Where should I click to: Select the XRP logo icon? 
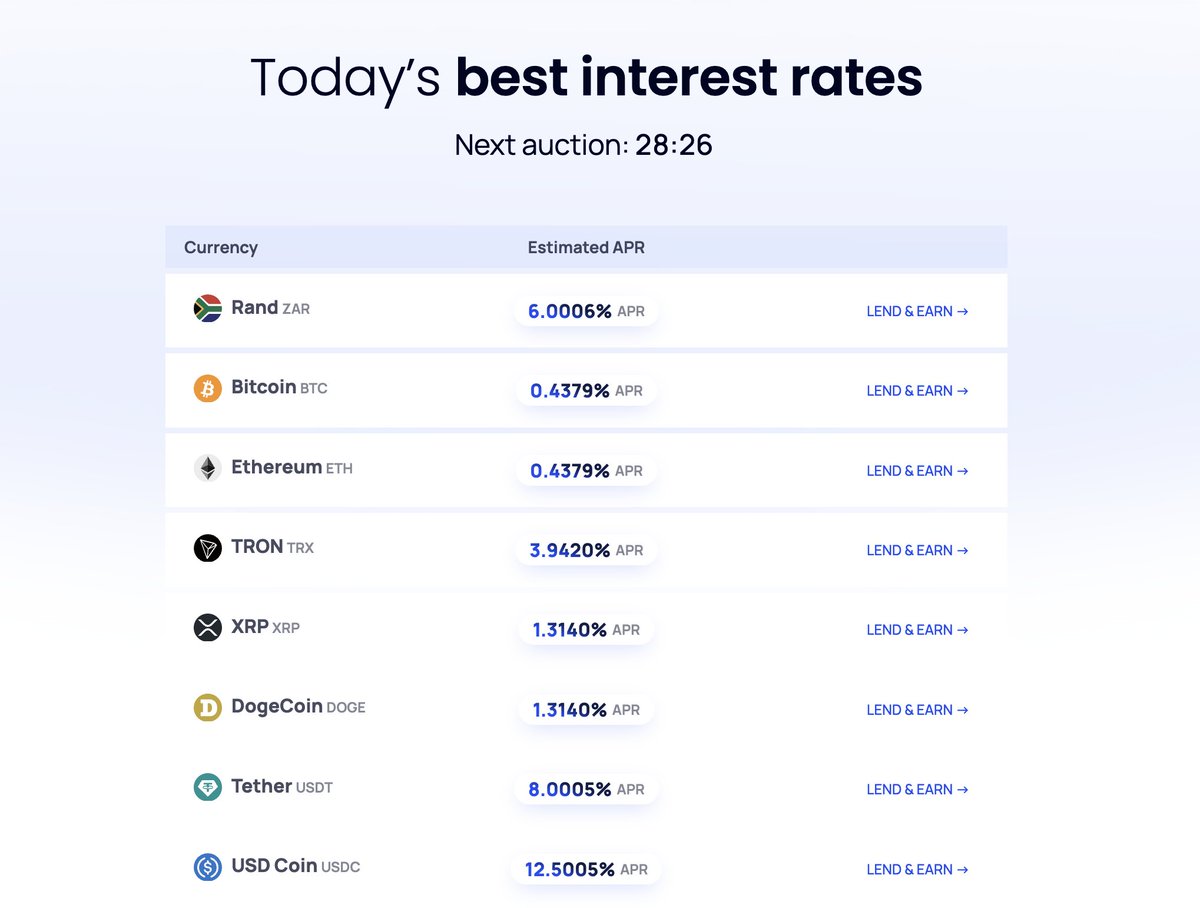coord(207,628)
